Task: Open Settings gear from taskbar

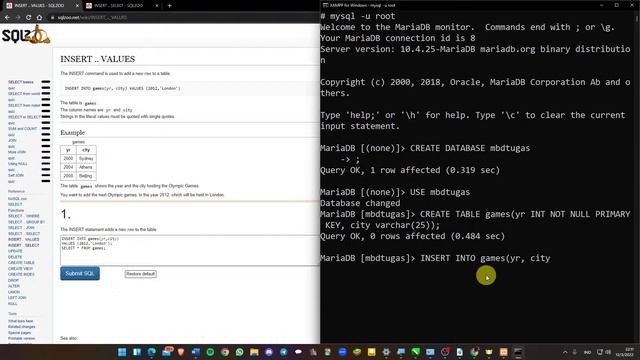Action: pyautogui.click(x=386, y=352)
